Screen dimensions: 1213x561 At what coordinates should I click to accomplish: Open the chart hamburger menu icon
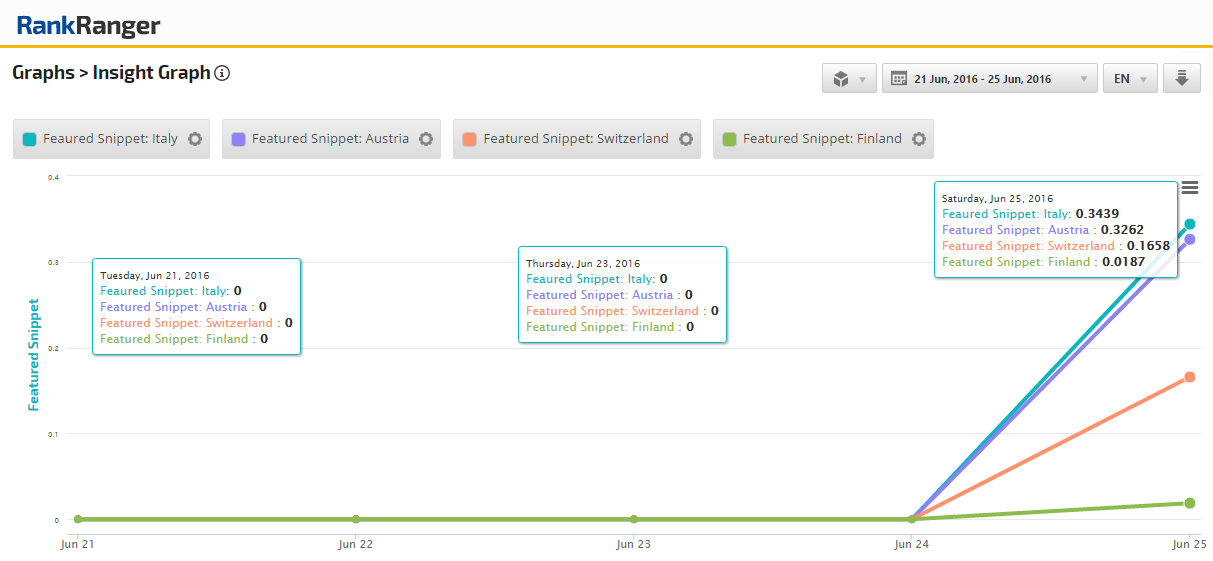coord(1189,188)
